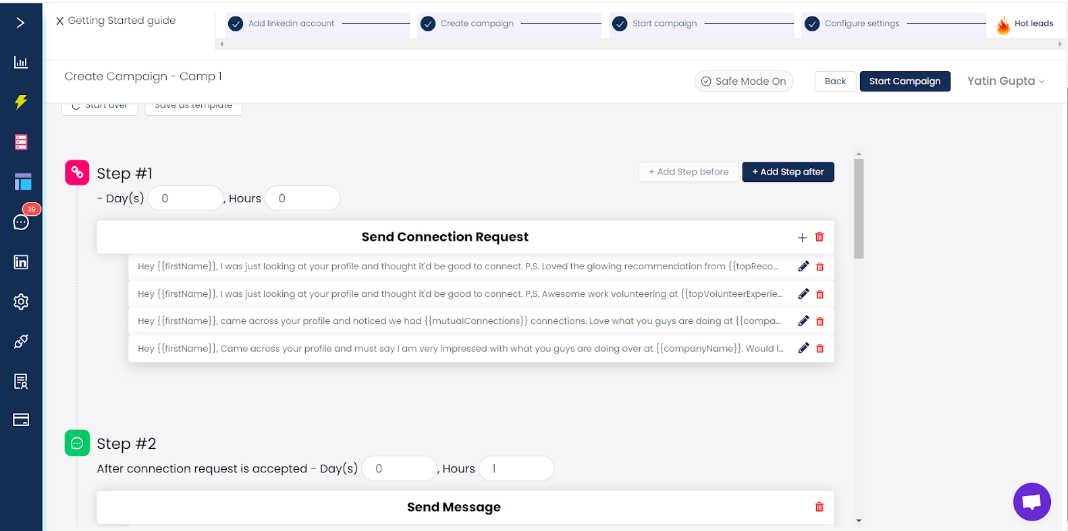The width and height of the screenshot is (1068, 531).
Task: Click the Start Campaign button
Action: [905, 81]
